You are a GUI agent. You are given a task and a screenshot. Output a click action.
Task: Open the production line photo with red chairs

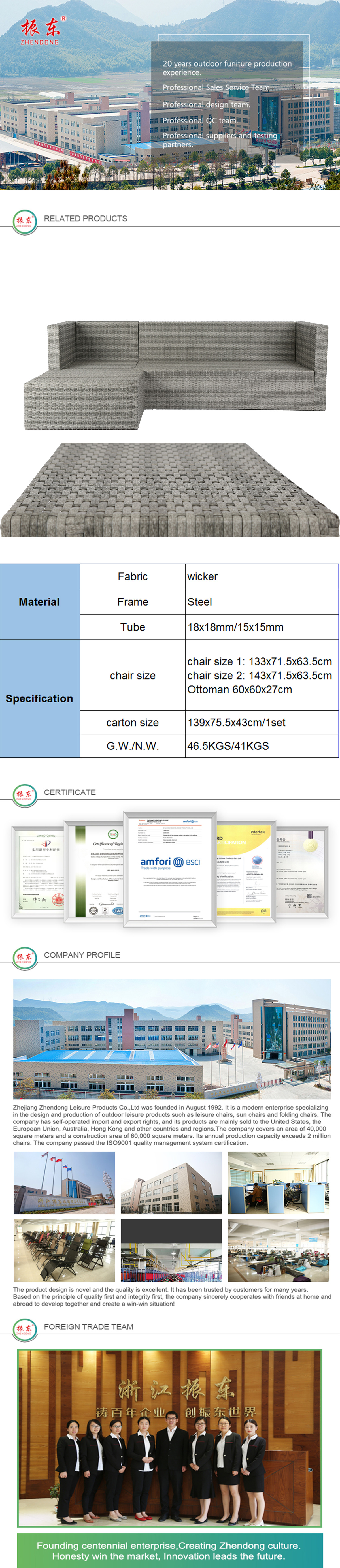click(171, 1250)
